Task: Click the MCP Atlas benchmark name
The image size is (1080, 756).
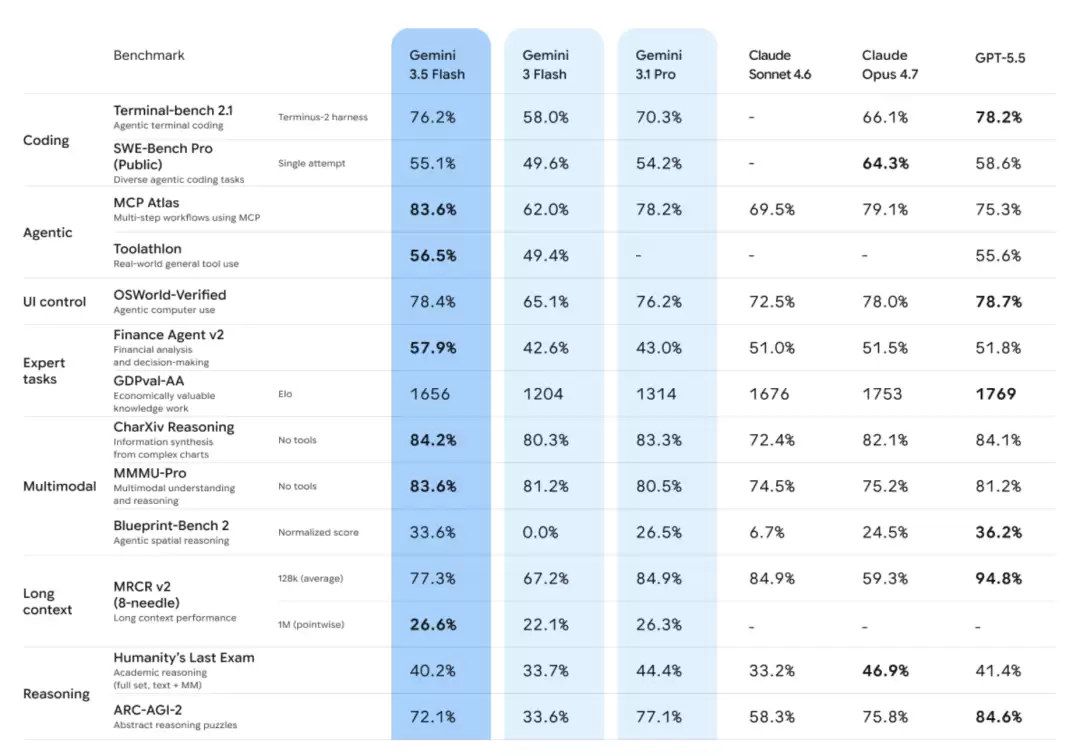Action: 146,202
